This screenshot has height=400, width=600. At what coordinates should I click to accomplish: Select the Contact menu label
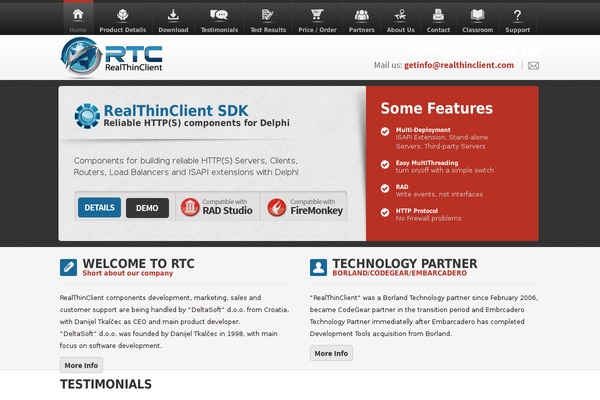tap(438, 30)
